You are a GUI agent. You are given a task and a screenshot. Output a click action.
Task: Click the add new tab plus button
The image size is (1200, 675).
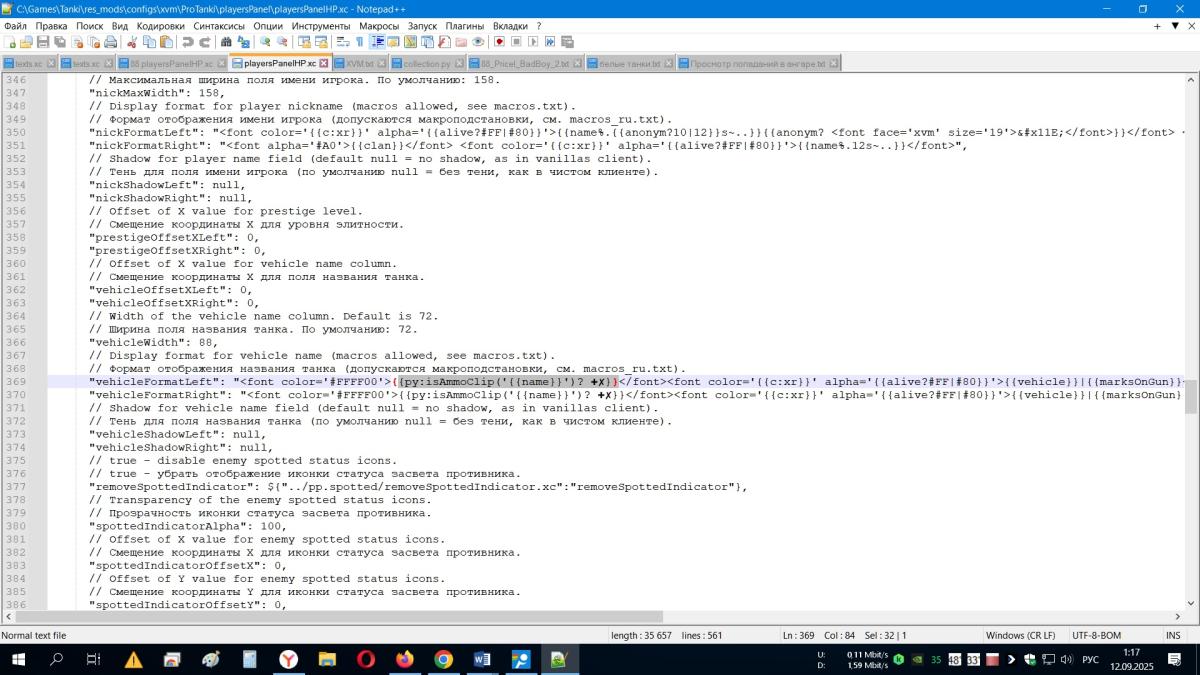[1157, 26]
